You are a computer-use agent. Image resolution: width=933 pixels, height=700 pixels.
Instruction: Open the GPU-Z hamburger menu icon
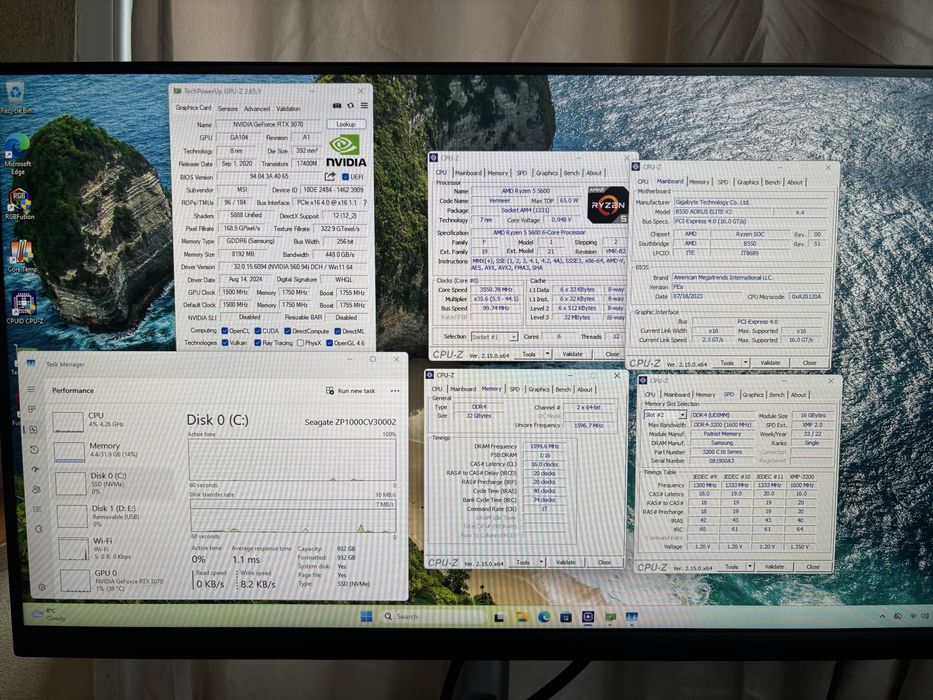coord(364,106)
